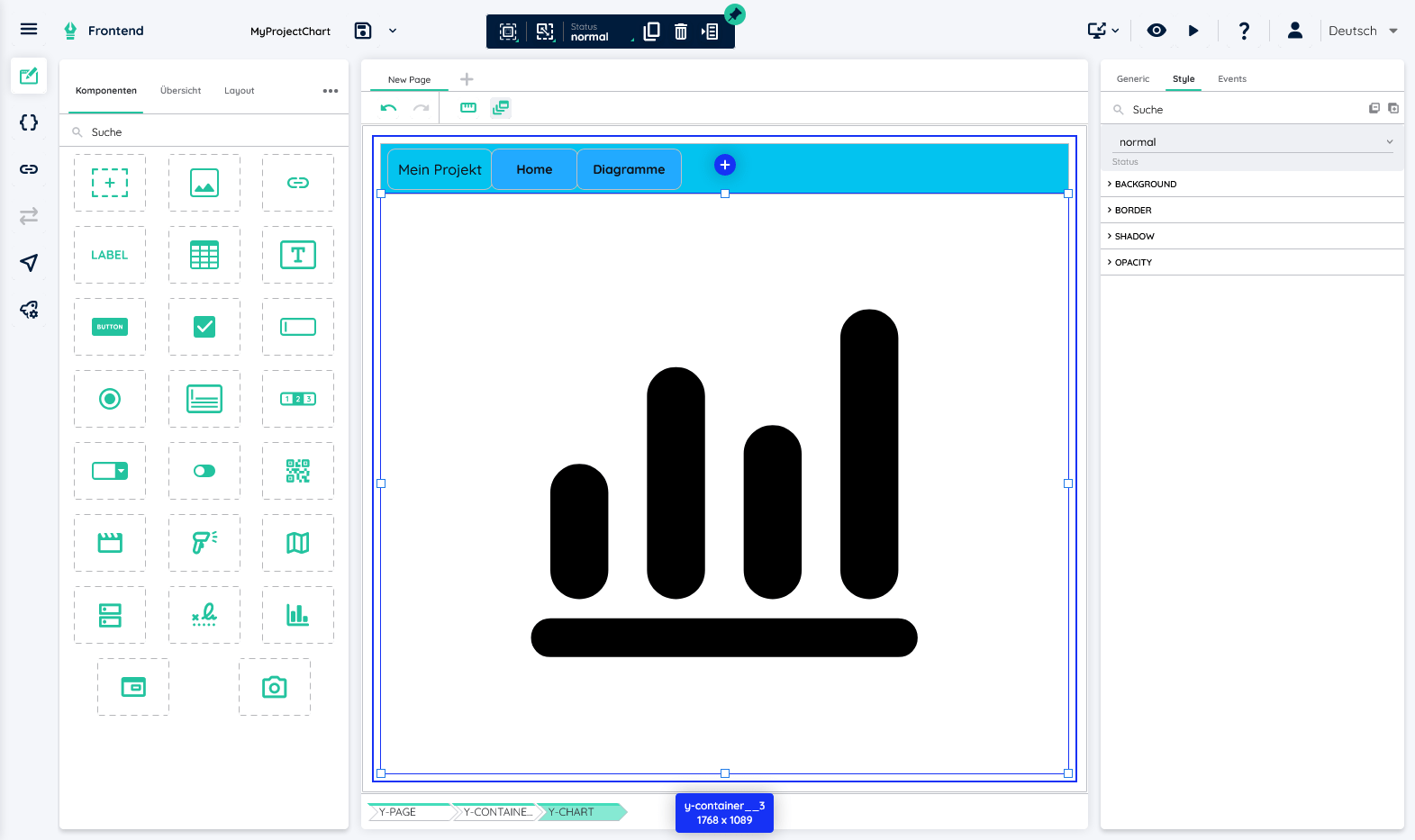The width and height of the screenshot is (1415, 840).
Task: Click the undo arrow icon
Action: pos(388,108)
